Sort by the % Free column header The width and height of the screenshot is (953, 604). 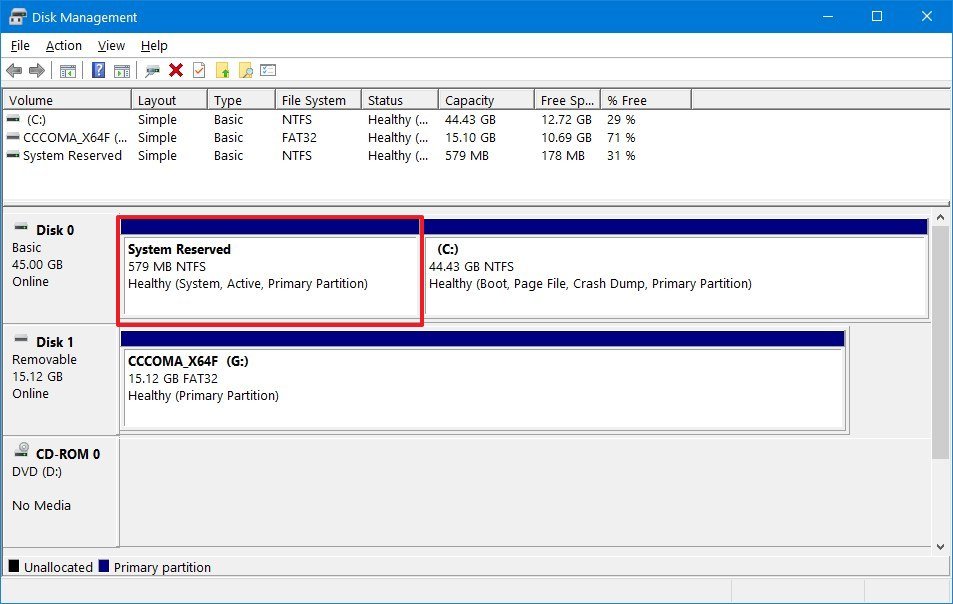pyautogui.click(x=646, y=100)
